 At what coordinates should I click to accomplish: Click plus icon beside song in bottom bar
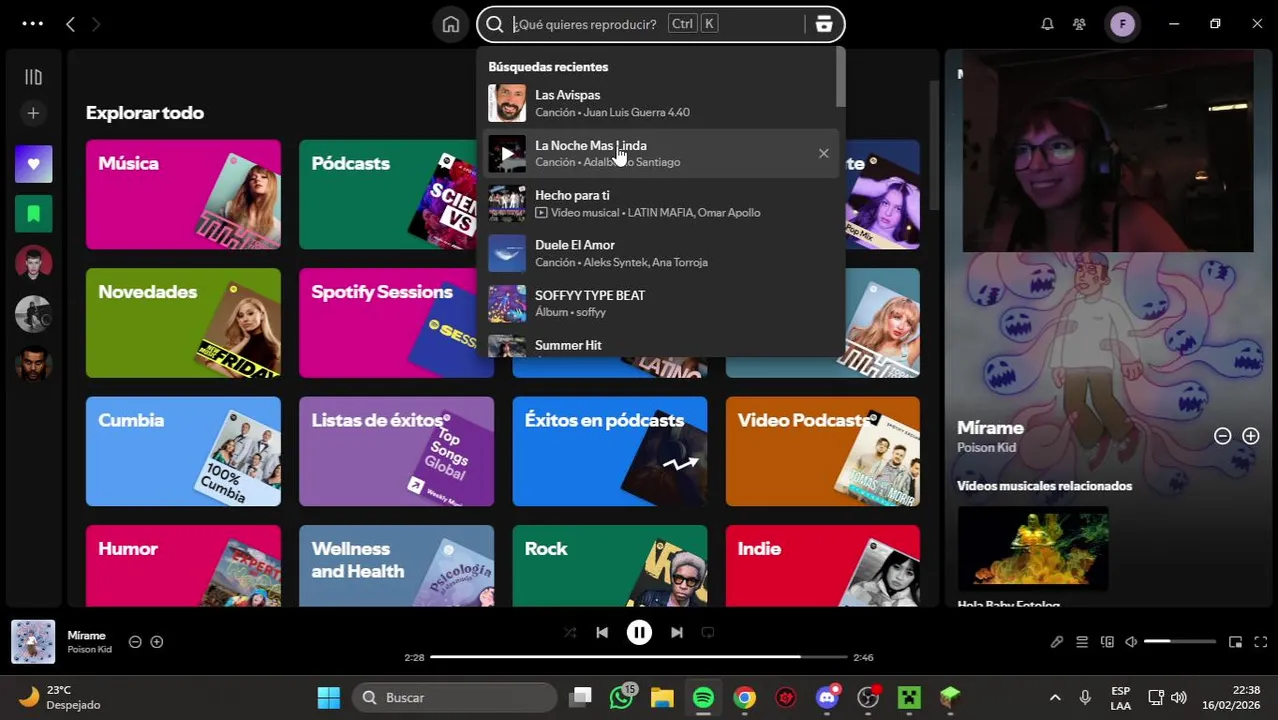pos(157,642)
